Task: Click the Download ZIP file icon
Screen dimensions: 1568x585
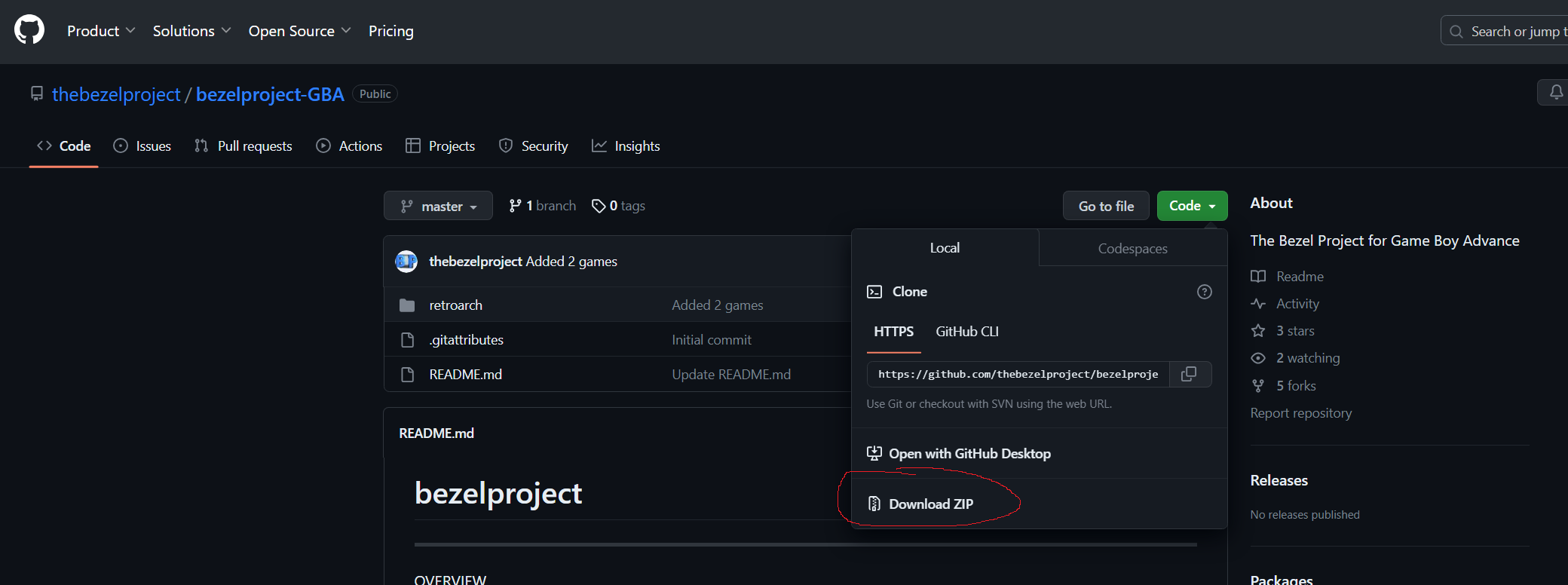Action: (874, 504)
